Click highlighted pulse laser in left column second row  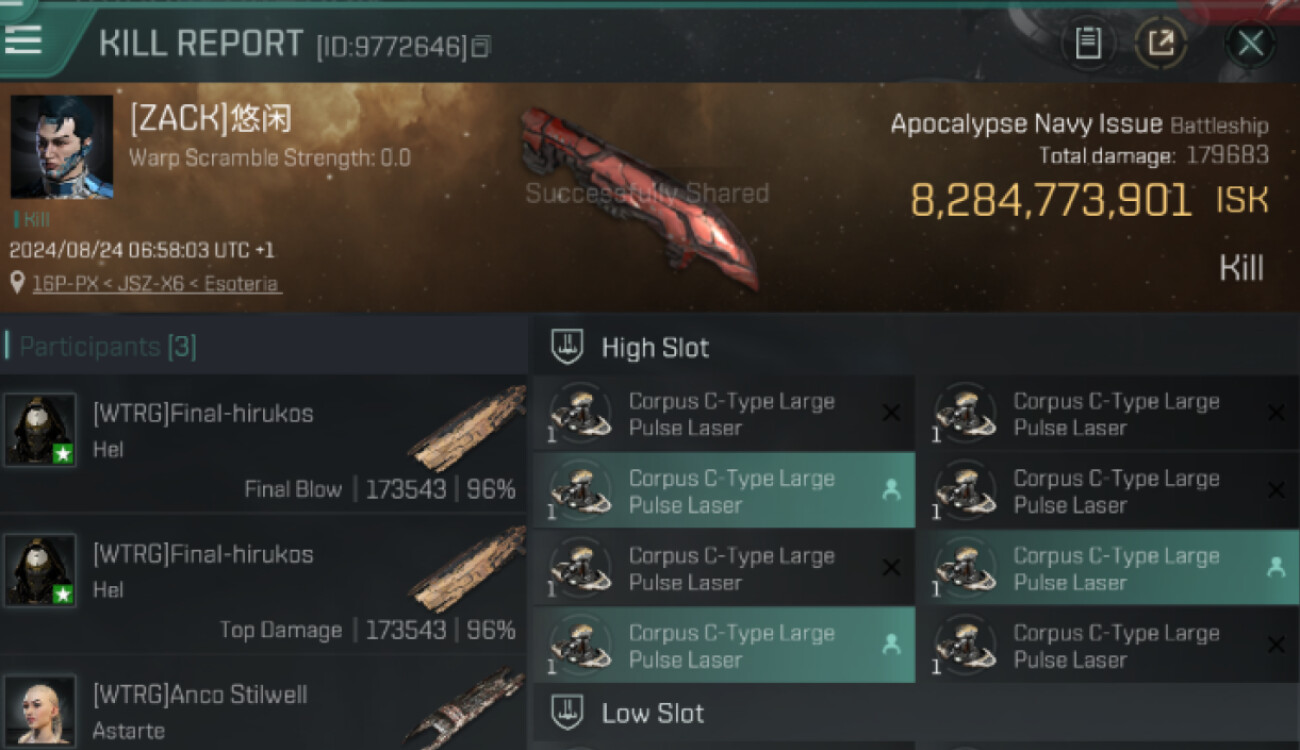click(x=724, y=490)
